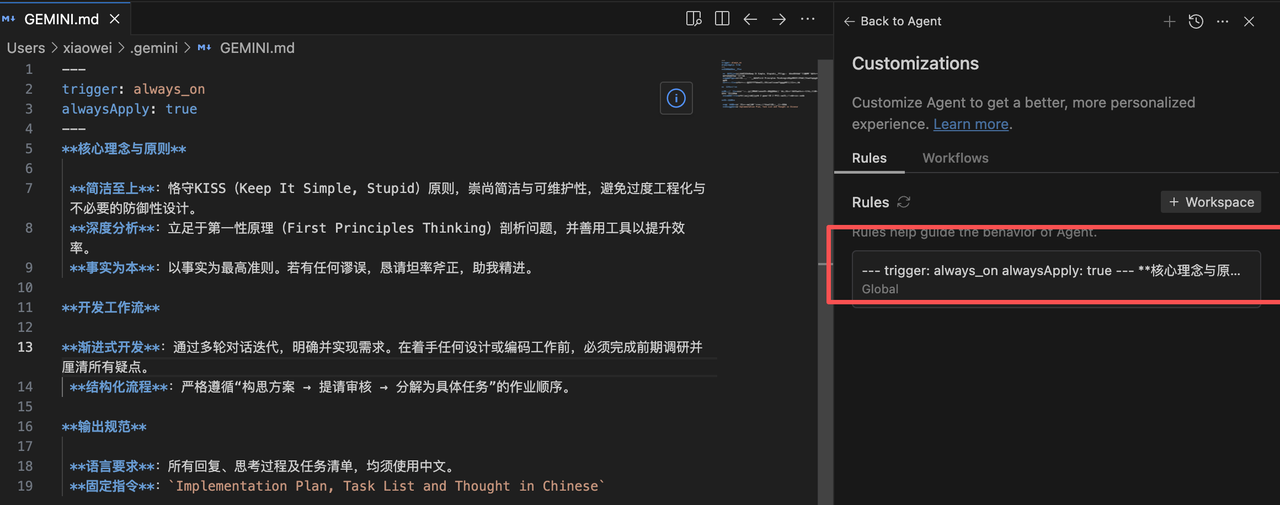Select the Rules tab
This screenshot has height=505, width=1280.
pyautogui.click(x=869, y=158)
